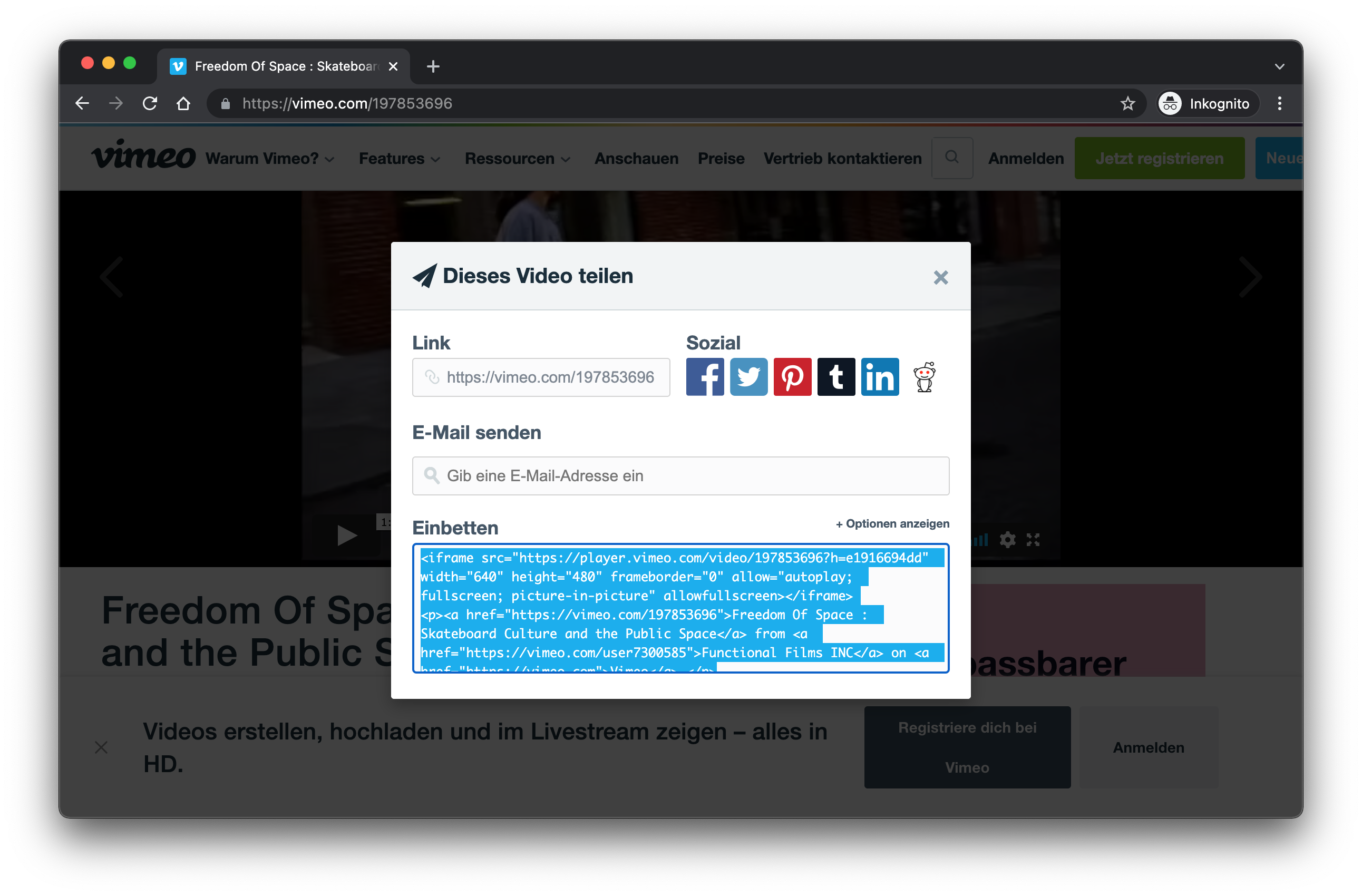Open Vertrieb kontaktieren link
Viewport: 1362px width, 896px height.
[842, 159]
